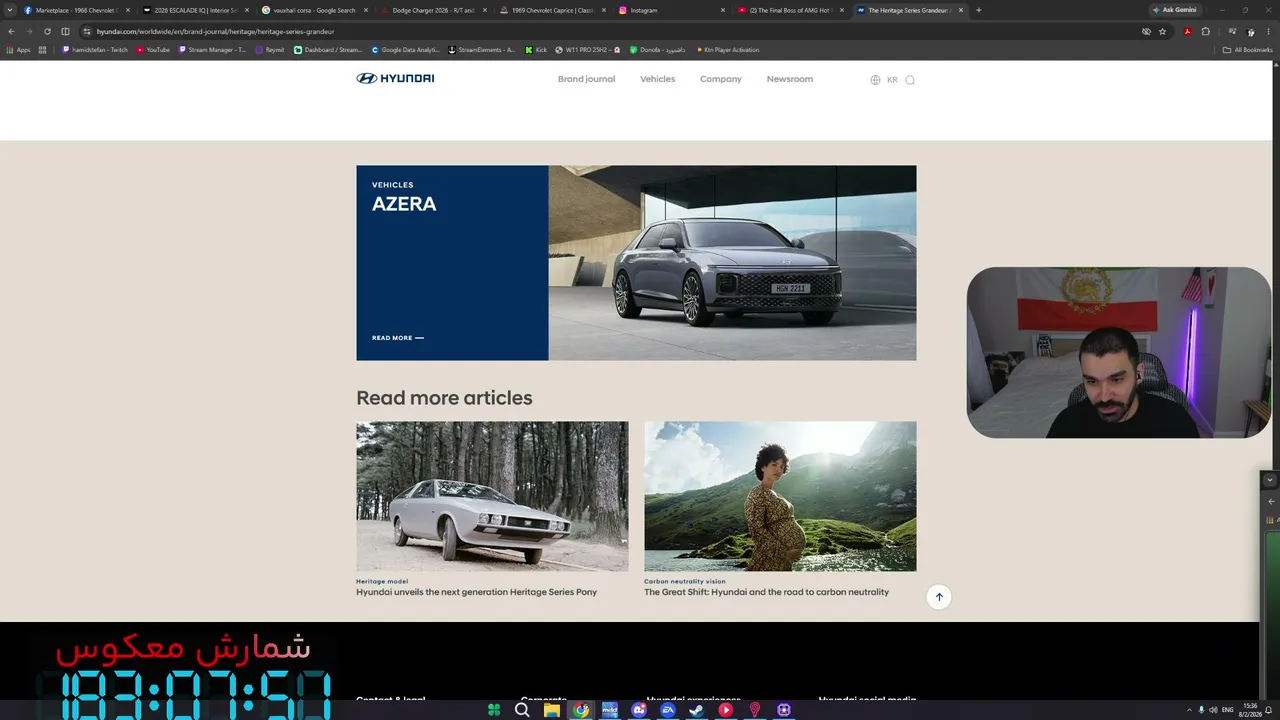Click the Heritage model category label
Screen dimensions: 1280x720
point(382,581)
